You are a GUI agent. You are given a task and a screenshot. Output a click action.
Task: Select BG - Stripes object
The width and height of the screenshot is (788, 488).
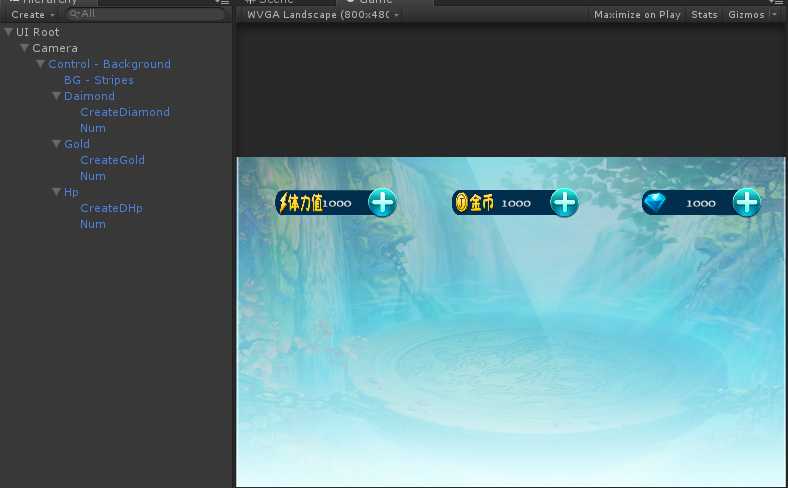point(98,80)
